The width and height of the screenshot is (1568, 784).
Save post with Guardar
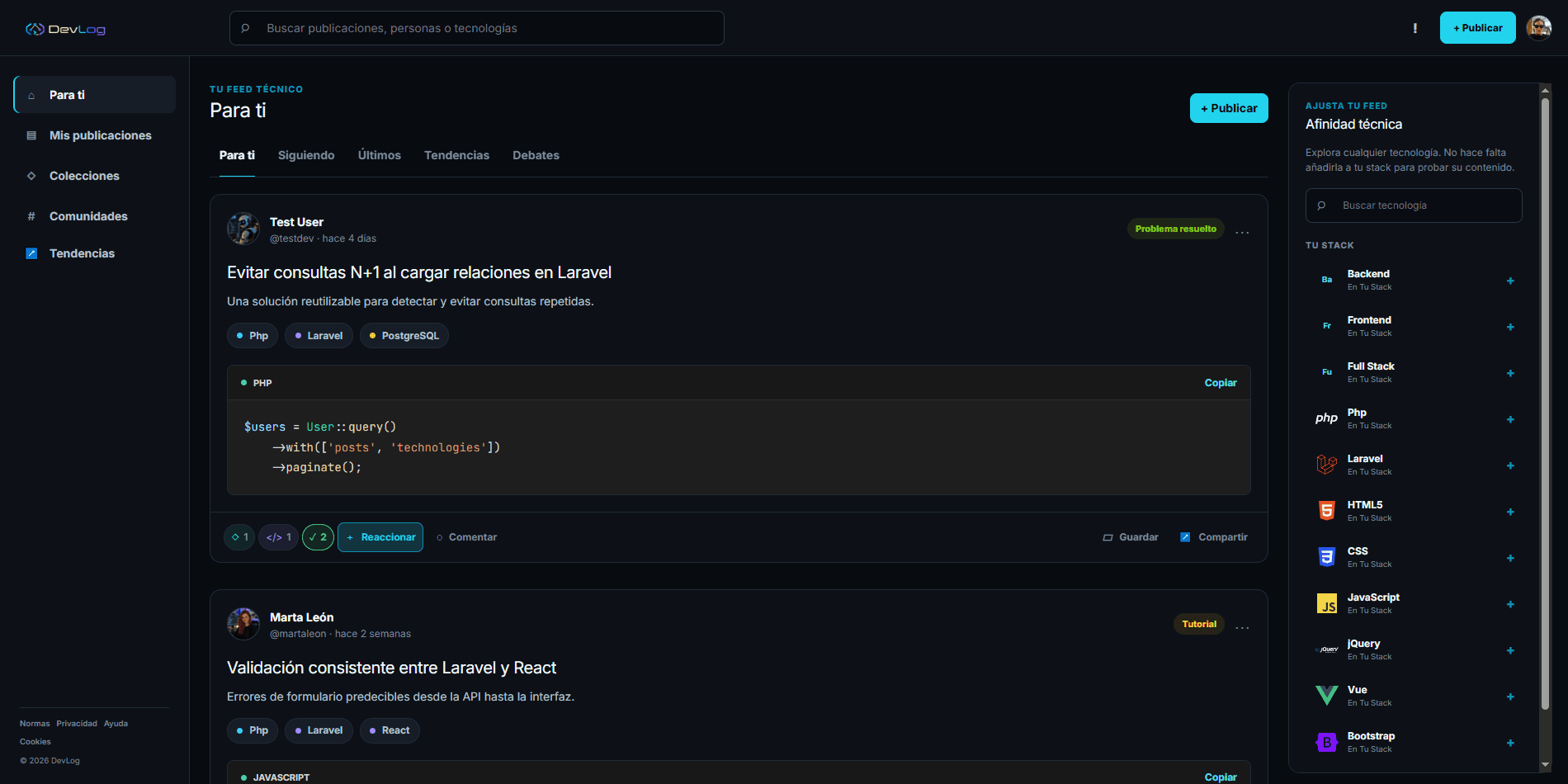[1131, 537]
